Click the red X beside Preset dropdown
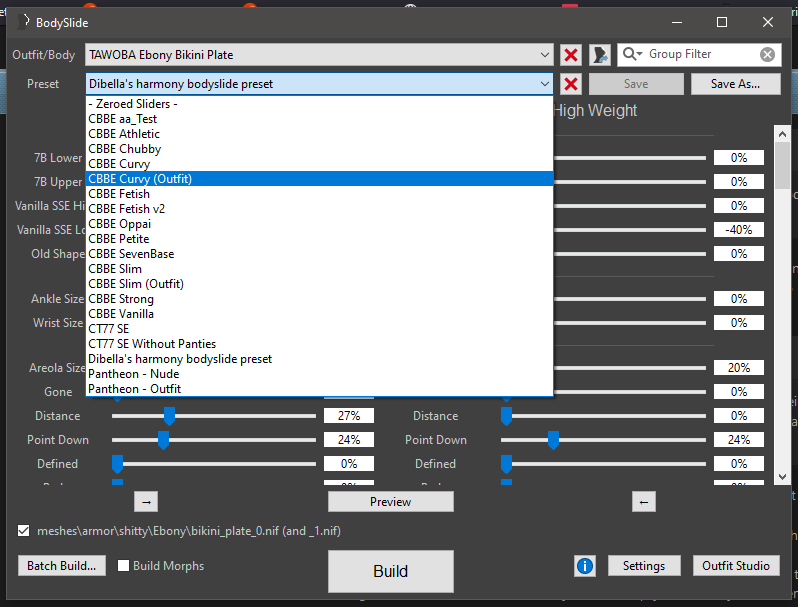Viewport: 798px width, 607px height. (571, 84)
